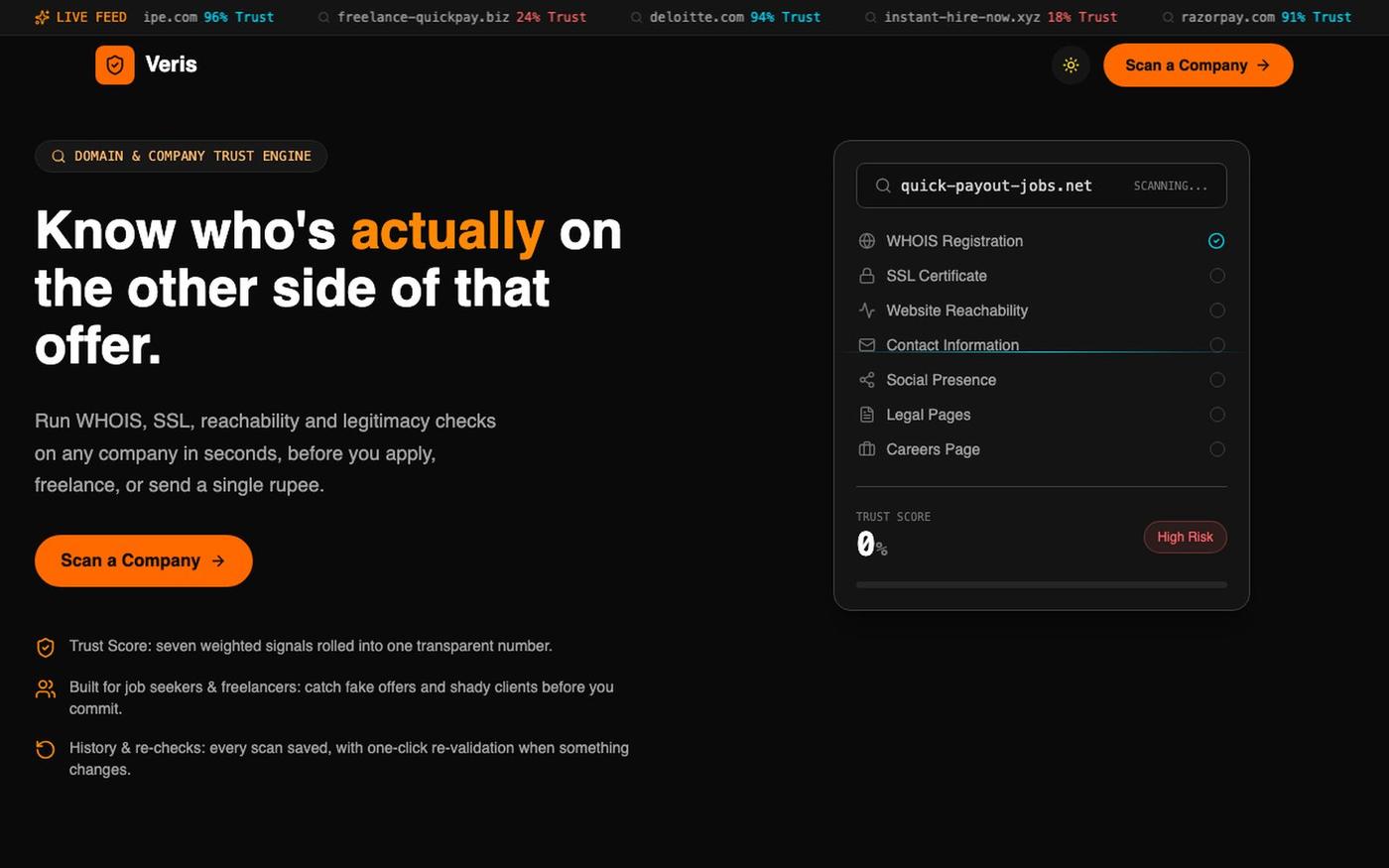The image size is (1389, 868).
Task: Click arrow icon in header Scan a Company
Action: (x=1263, y=65)
